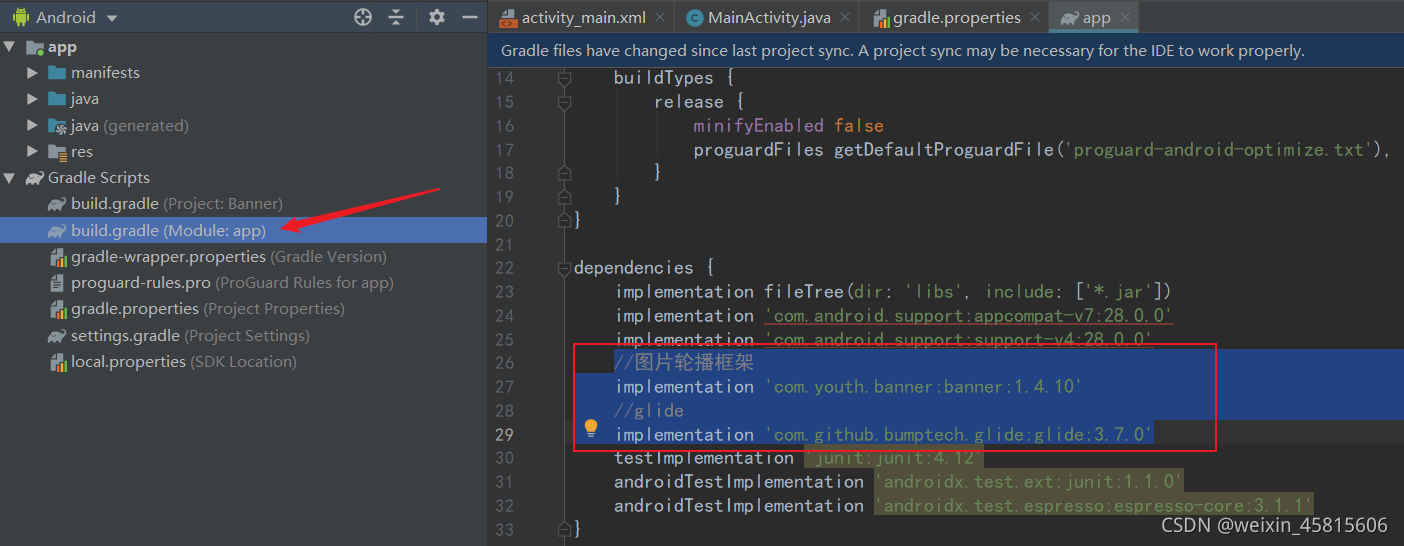Click the yellow lightbulb quick-fix icon
Image resolution: width=1404 pixels, height=546 pixels.
(x=591, y=429)
